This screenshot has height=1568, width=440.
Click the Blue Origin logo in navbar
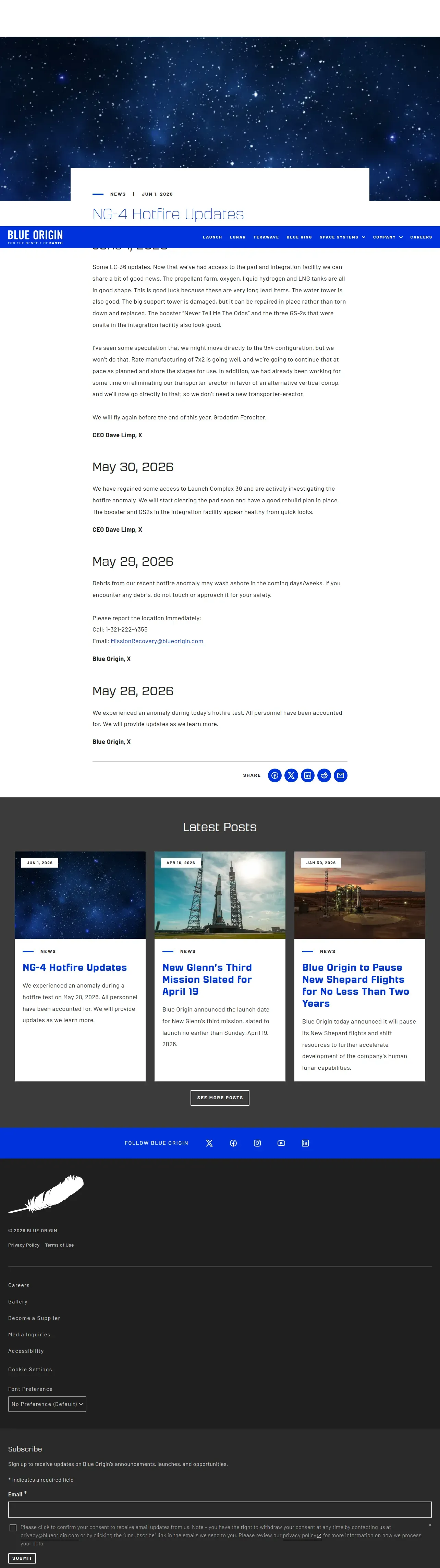35,237
